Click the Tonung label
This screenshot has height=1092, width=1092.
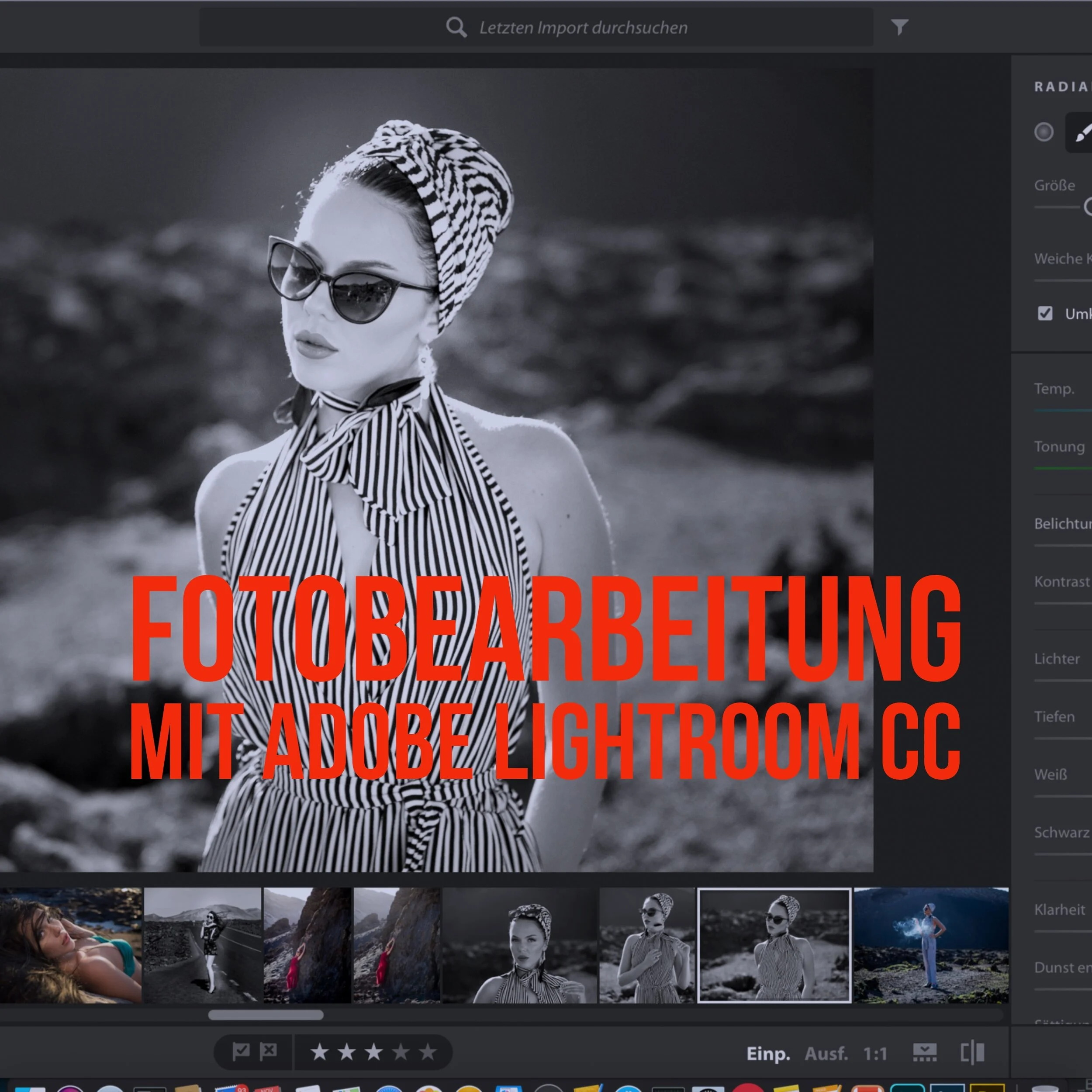pyautogui.click(x=1059, y=446)
